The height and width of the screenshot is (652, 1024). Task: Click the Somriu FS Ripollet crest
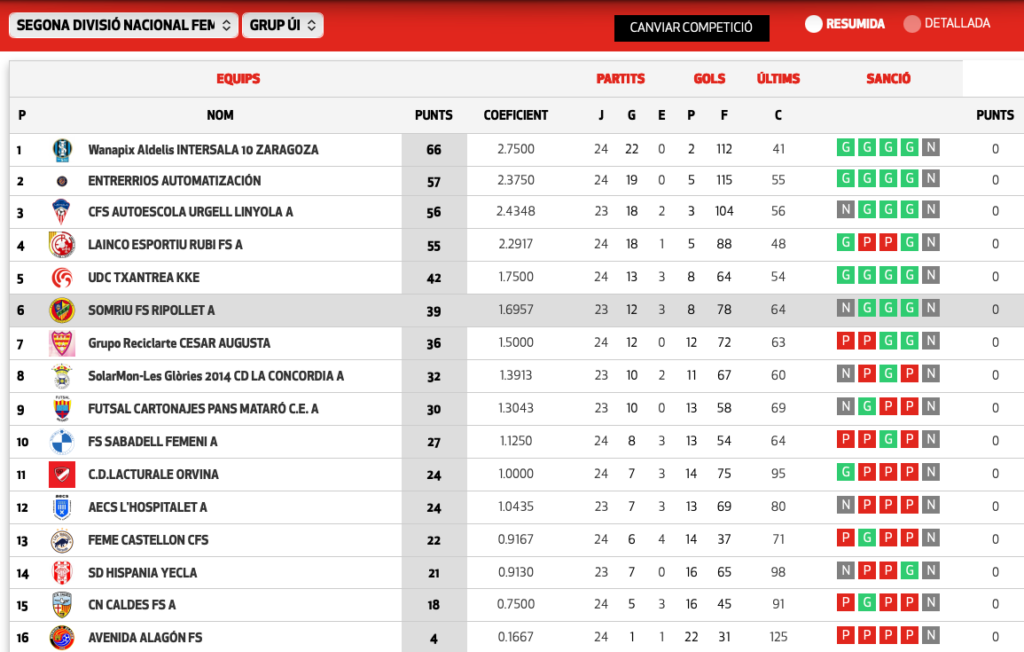click(x=61, y=311)
